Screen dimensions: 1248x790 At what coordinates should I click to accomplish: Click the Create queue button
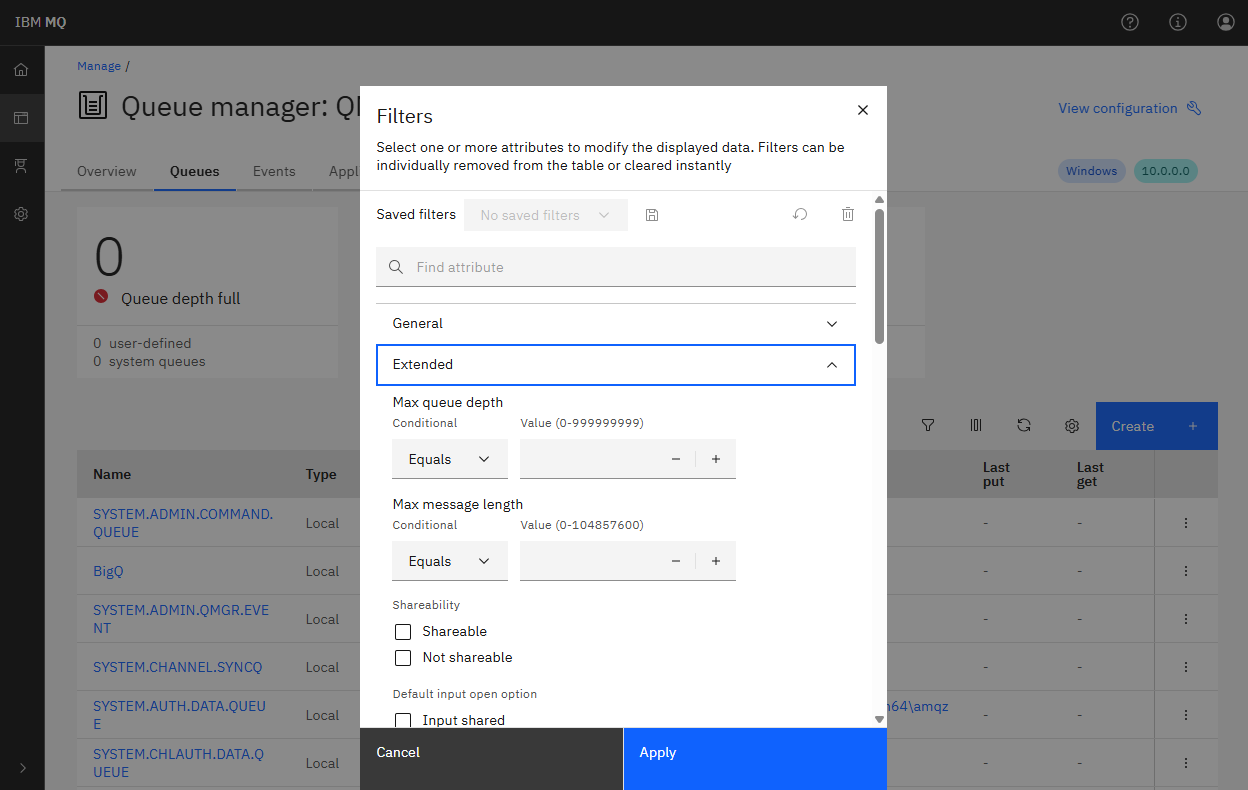click(1157, 426)
